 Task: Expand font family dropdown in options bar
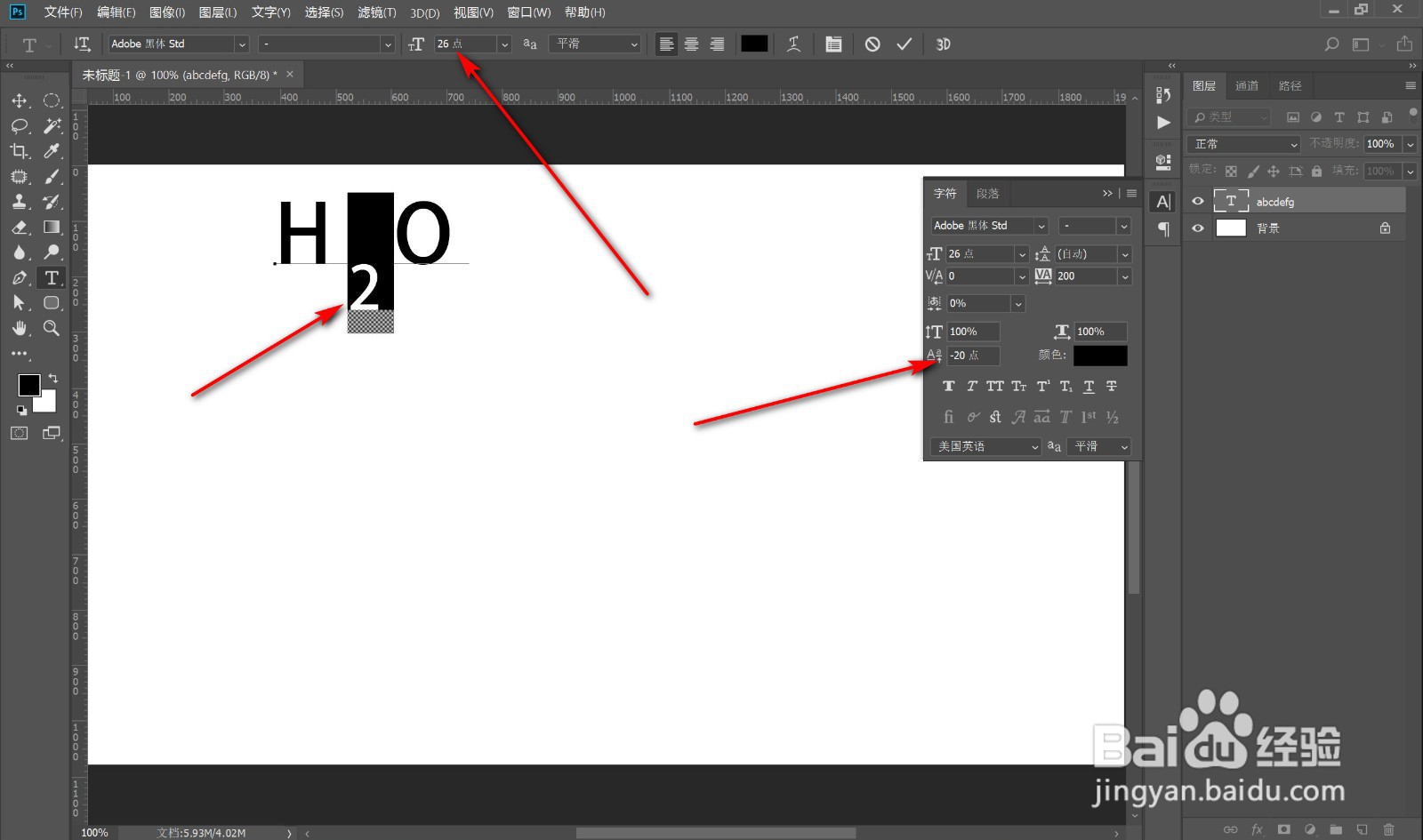(x=242, y=44)
